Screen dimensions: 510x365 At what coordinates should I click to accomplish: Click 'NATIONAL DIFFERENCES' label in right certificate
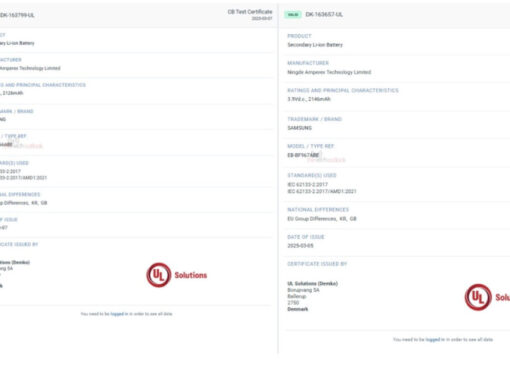(x=318, y=210)
